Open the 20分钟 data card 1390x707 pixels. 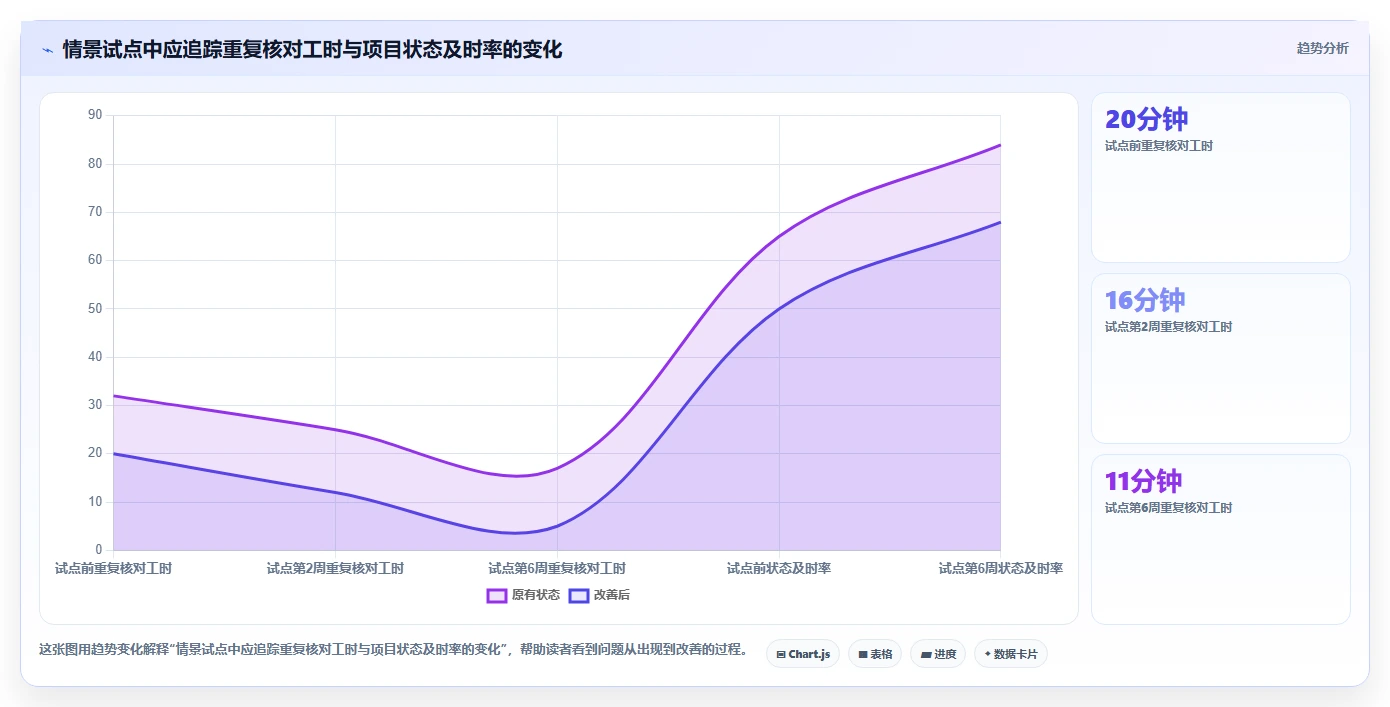point(1220,177)
